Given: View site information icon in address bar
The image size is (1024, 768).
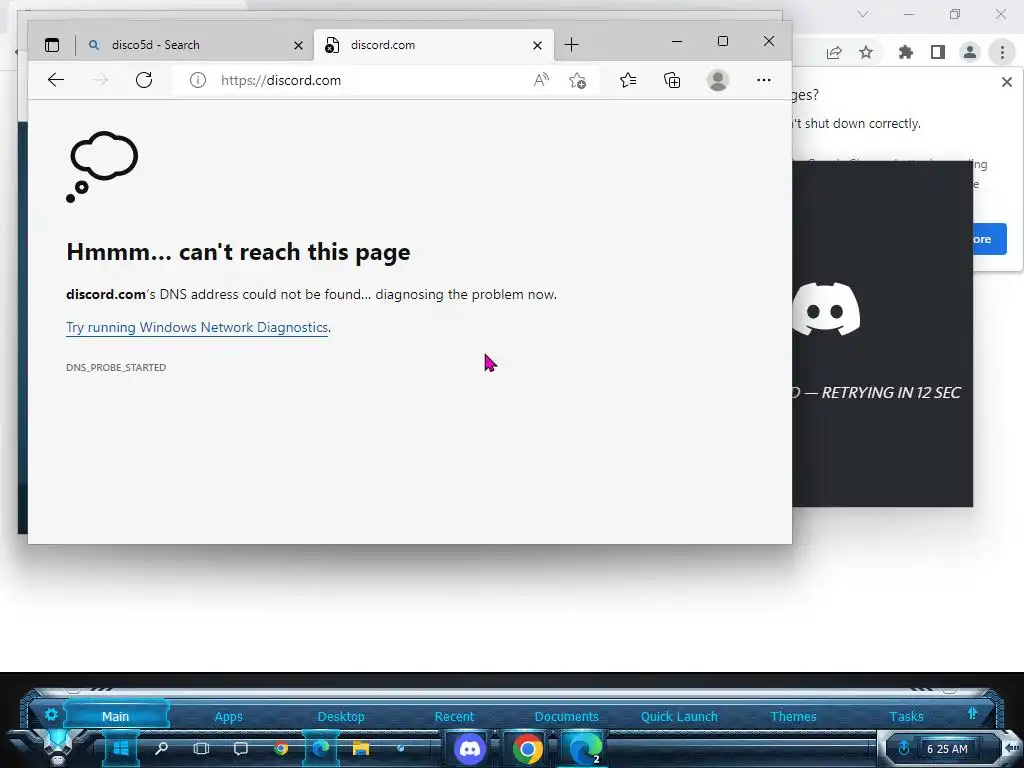Looking at the screenshot, I should 198,80.
